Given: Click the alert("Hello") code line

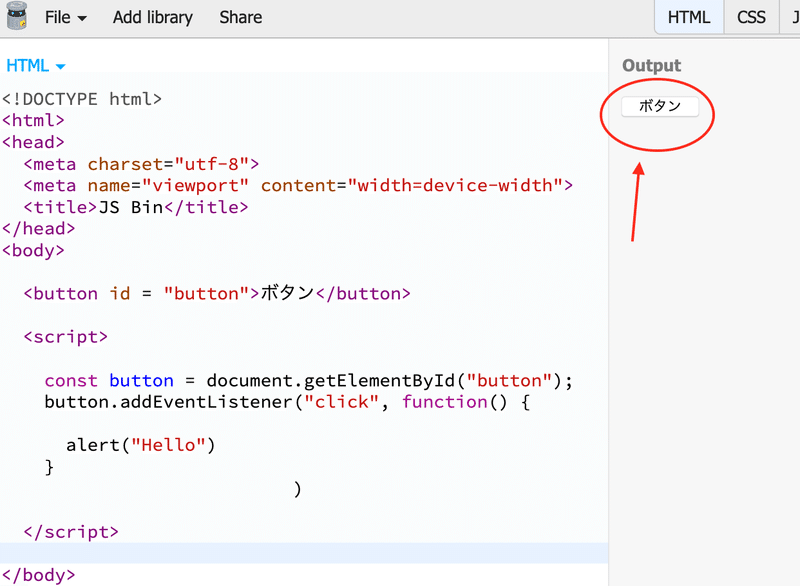Looking at the screenshot, I should coord(141,445).
